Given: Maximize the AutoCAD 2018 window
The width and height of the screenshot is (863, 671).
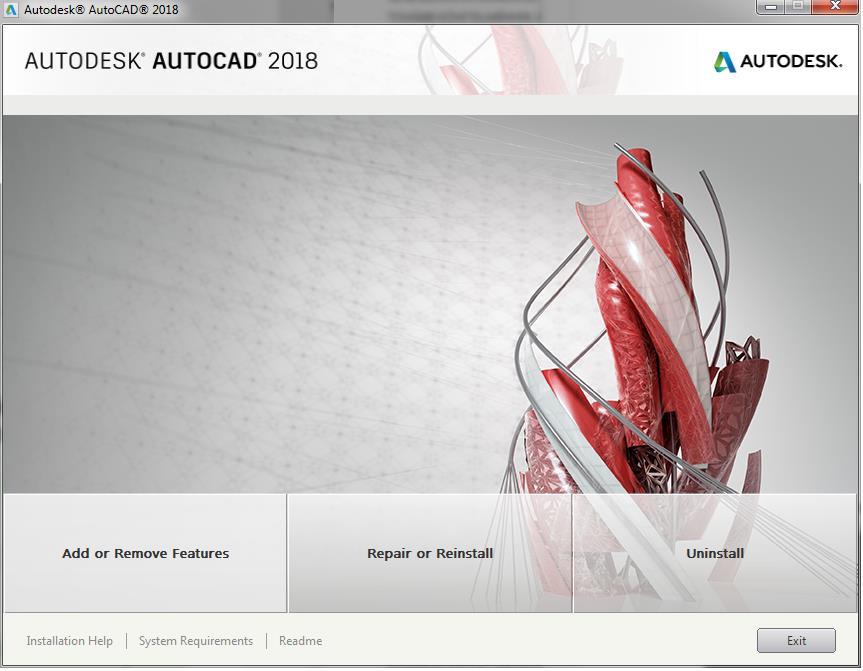Looking at the screenshot, I should (798, 7).
